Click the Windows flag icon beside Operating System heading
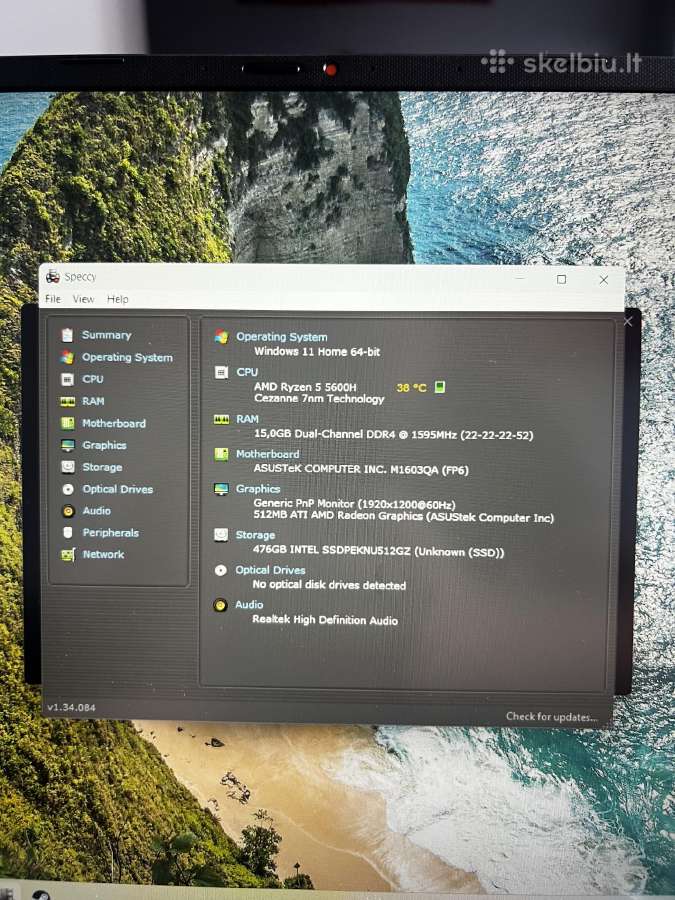The height and width of the screenshot is (900, 675). (221, 337)
